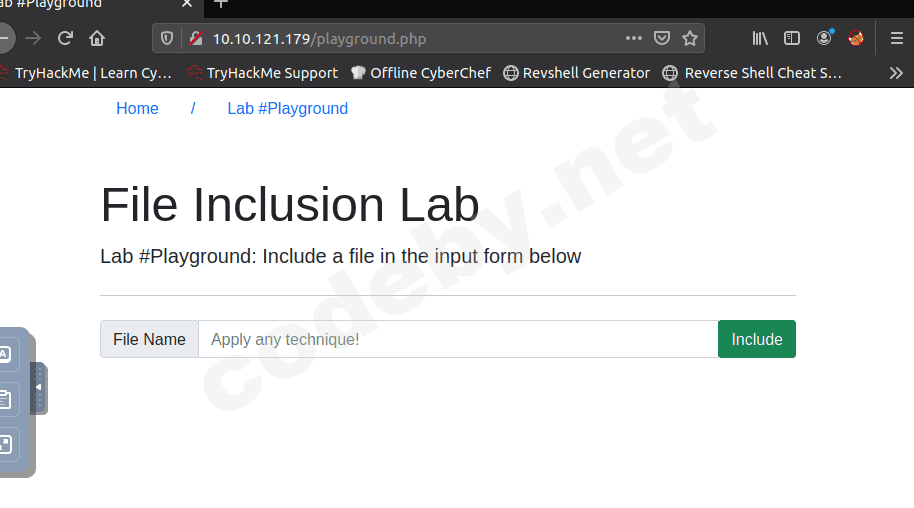Click the fullscreen icon in side toolbar
This screenshot has height=508, width=914.
point(4,444)
